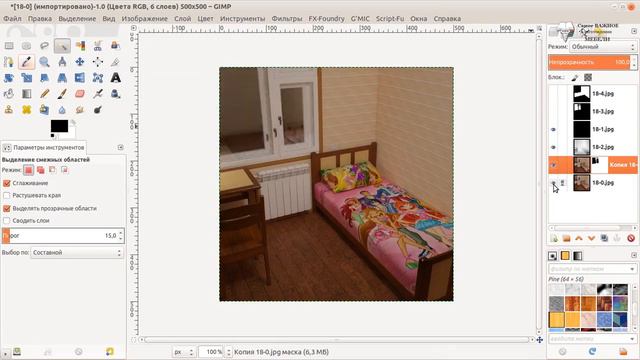Select the Dodge/Burn tool

tap(98, 110)
